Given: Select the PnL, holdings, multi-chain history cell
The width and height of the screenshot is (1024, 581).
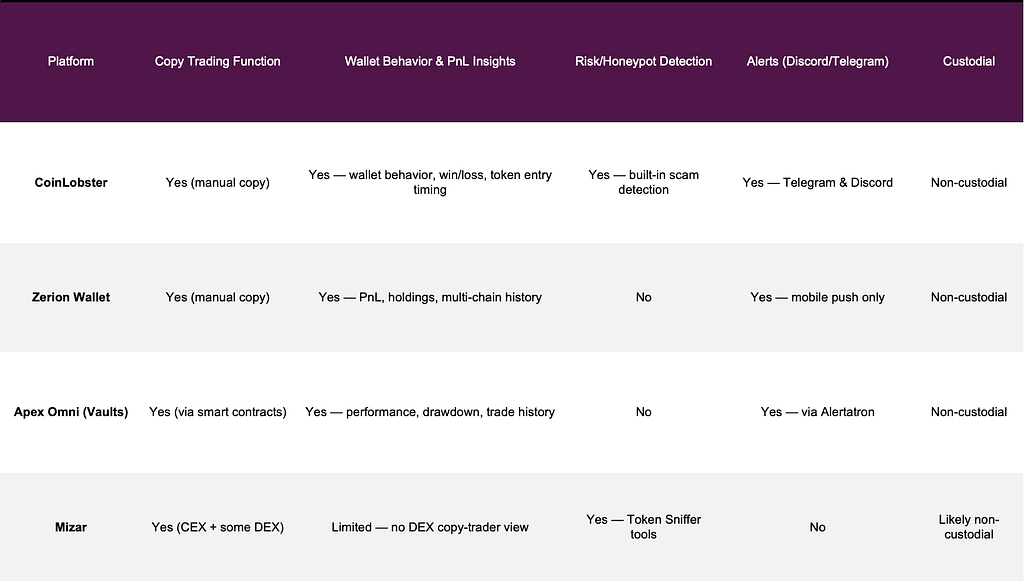Looking at the screenshot, I should 430,297.
